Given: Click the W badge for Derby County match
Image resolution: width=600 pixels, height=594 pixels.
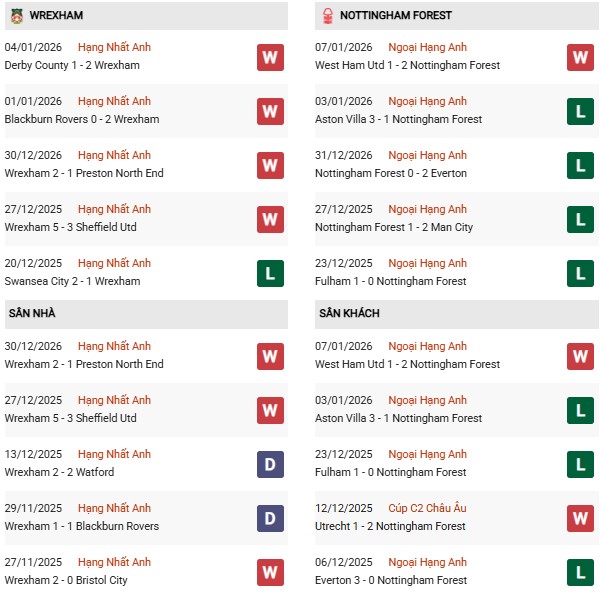Looking at the screenshot, I should [270, 57].
